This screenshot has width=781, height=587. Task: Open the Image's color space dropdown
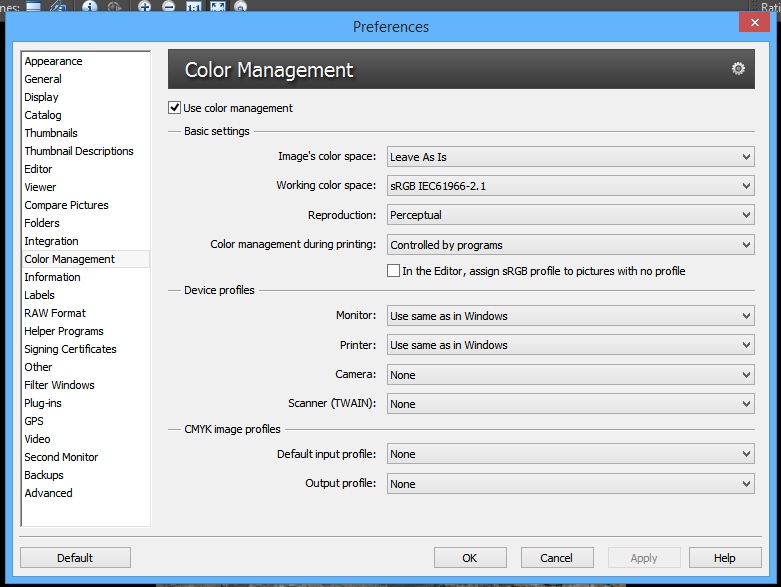pyautogui.click(x=570, y=157)
